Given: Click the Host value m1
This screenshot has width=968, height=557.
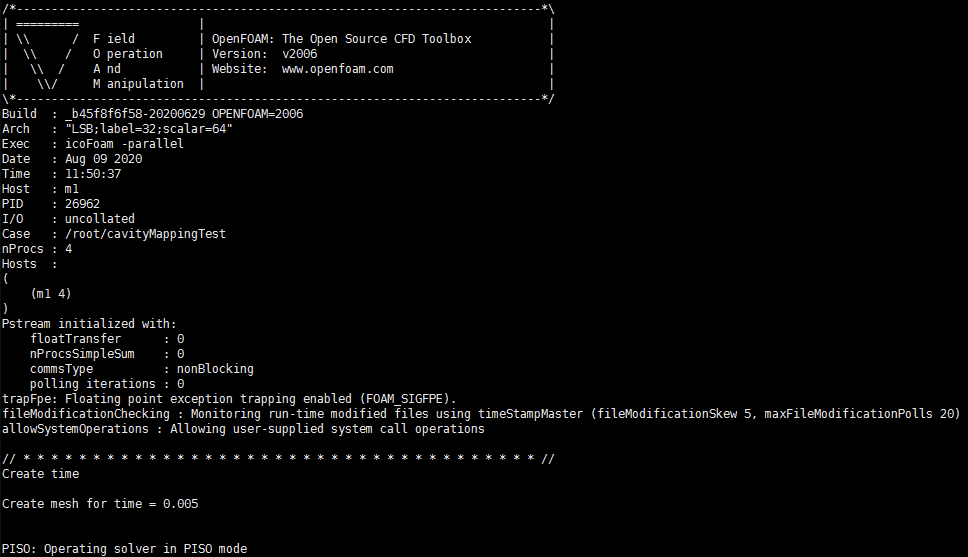Looking at the screenshot, I should pos(72,189).
